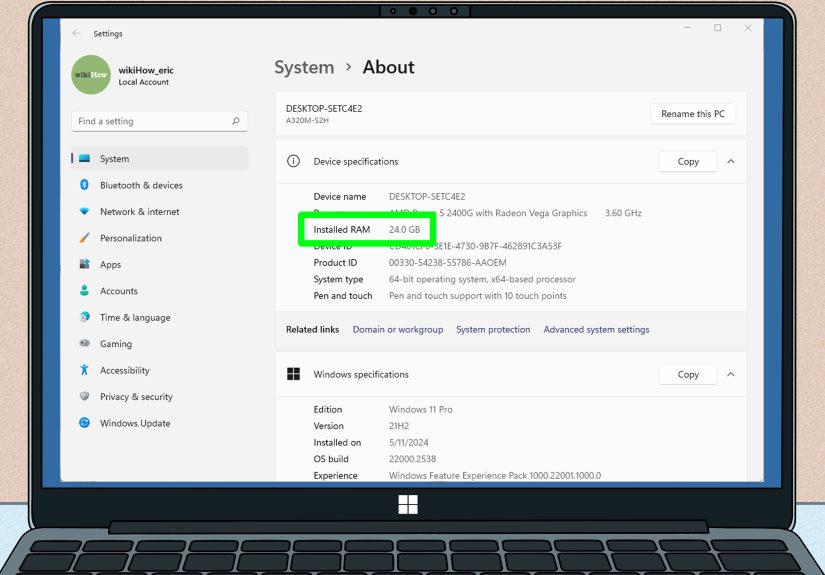The image size is (825, 575).
Task: Copy the Windows specifications
Action: pyautogui.click(x=688, y=374)
